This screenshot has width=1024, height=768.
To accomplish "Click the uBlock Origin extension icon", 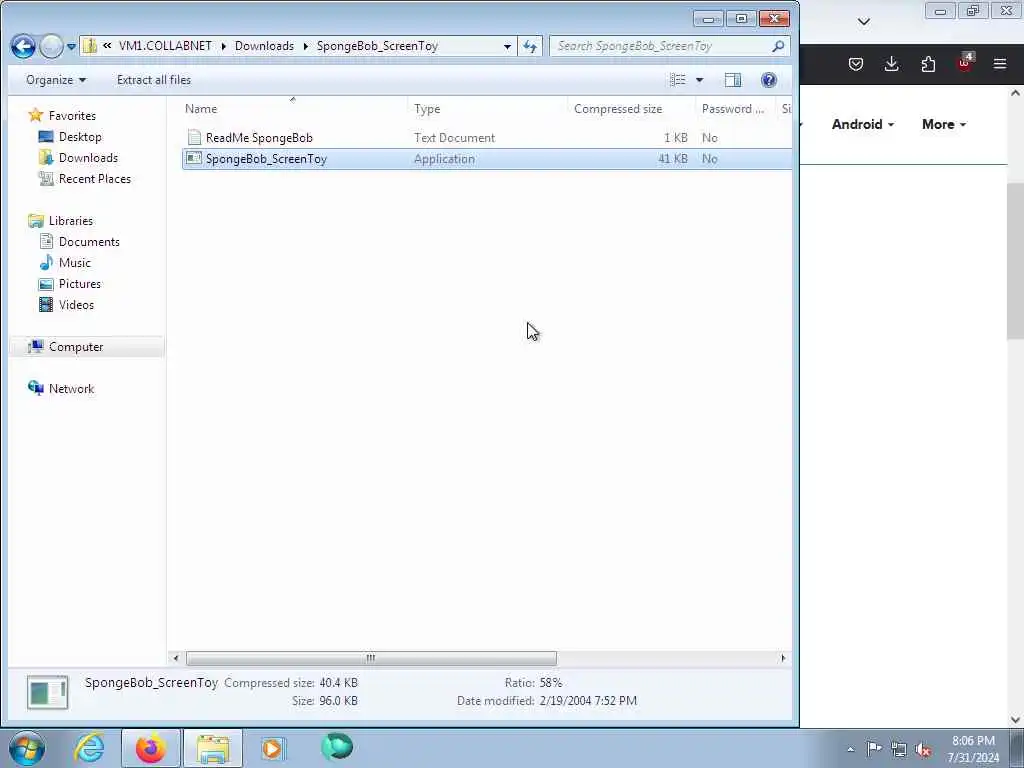I will coord(965,63).
